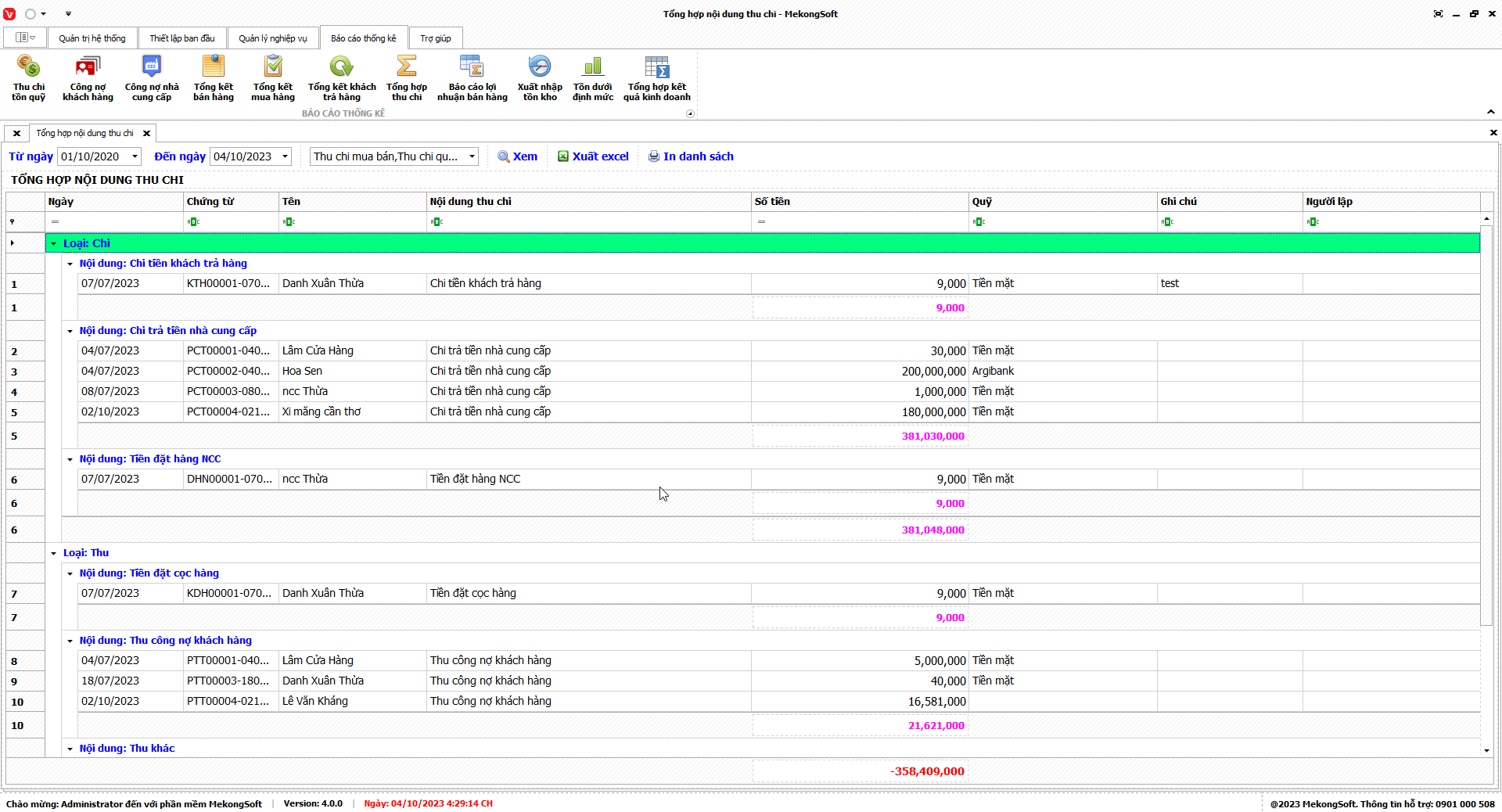The width and height of the screenshot is (1502, 812).
Task: Open Công nợ khách hàng report
Action: (88, 78)
